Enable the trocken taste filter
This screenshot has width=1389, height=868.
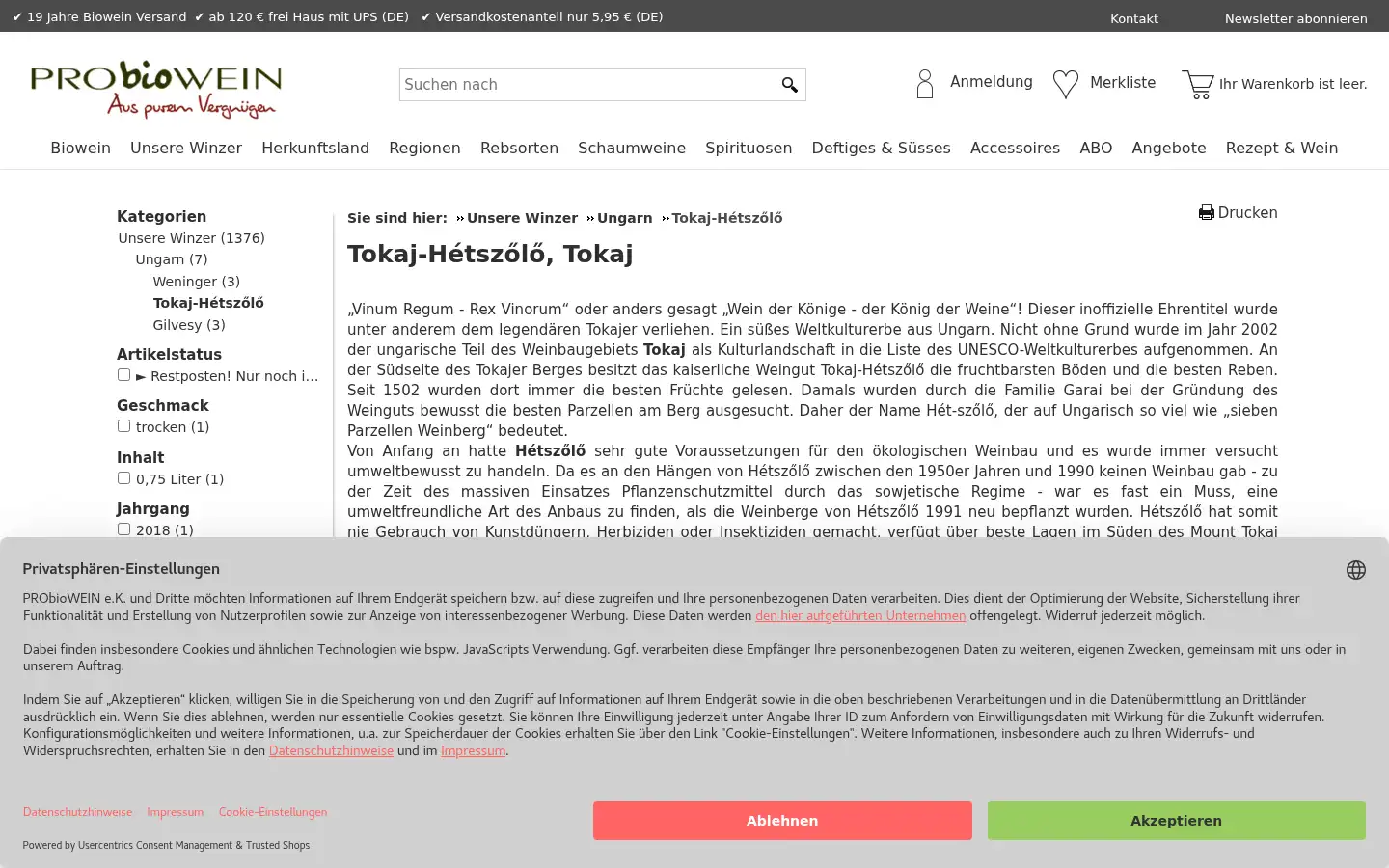click(x=123, y=426)
